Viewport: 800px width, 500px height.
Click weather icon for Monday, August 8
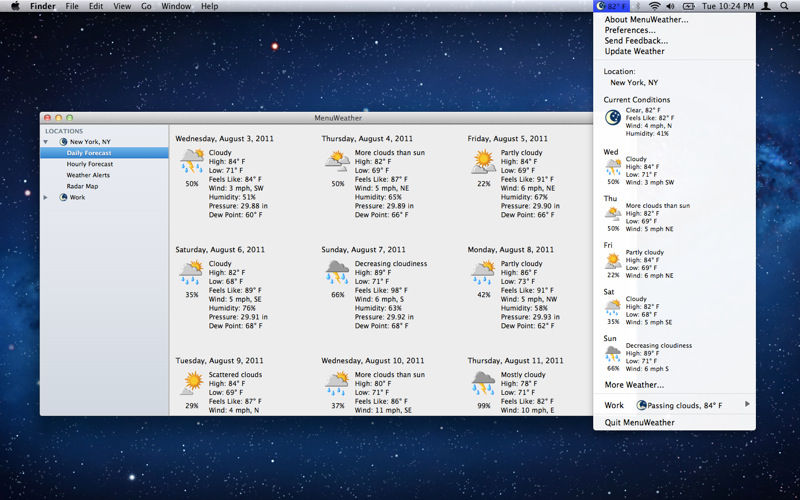pyautogui.click(x=484, y=272)
